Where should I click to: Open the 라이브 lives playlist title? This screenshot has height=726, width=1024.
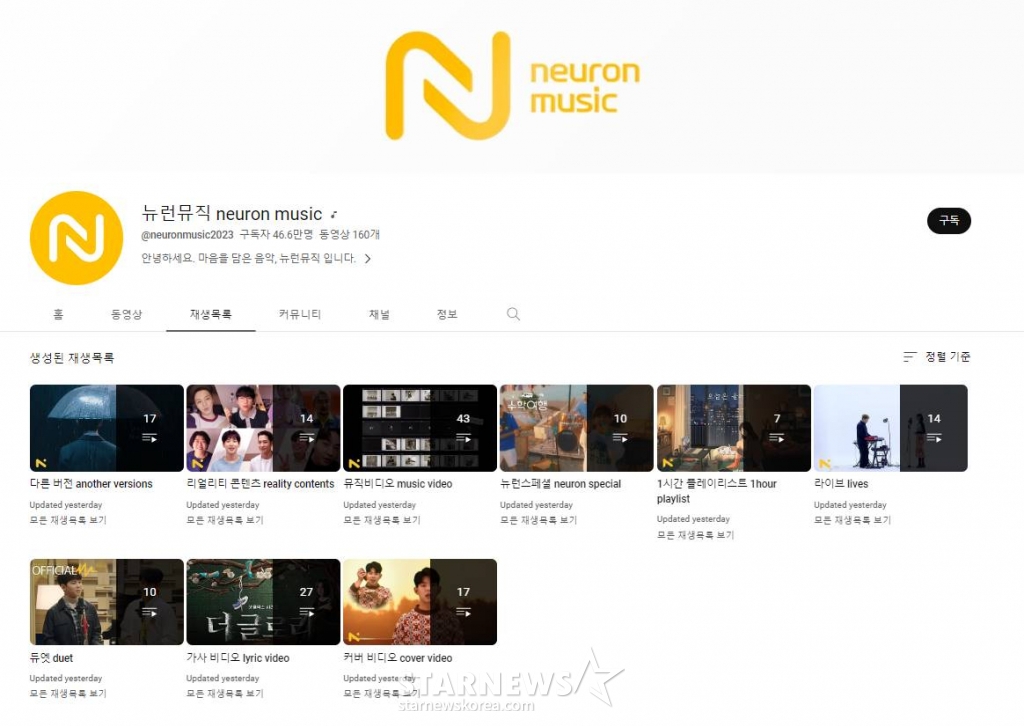(x=841, y=484)
